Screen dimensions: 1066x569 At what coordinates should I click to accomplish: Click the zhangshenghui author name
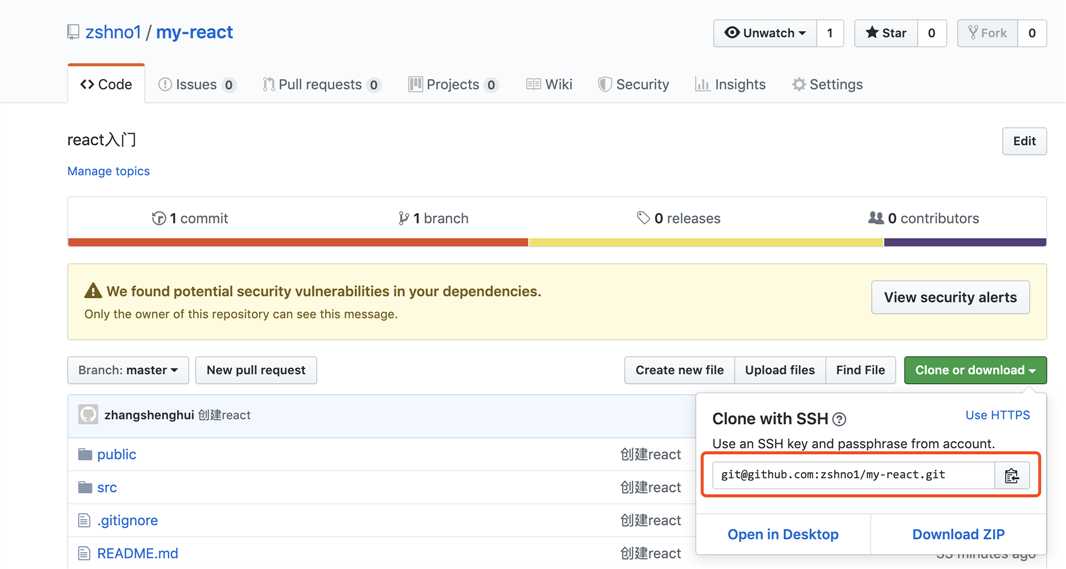pos(149,415)
